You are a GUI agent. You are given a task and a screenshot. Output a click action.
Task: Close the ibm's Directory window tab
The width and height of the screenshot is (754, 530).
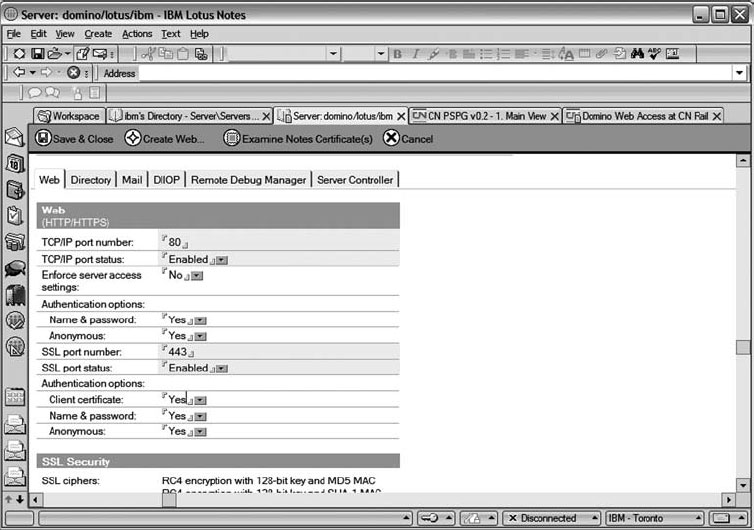266,116
